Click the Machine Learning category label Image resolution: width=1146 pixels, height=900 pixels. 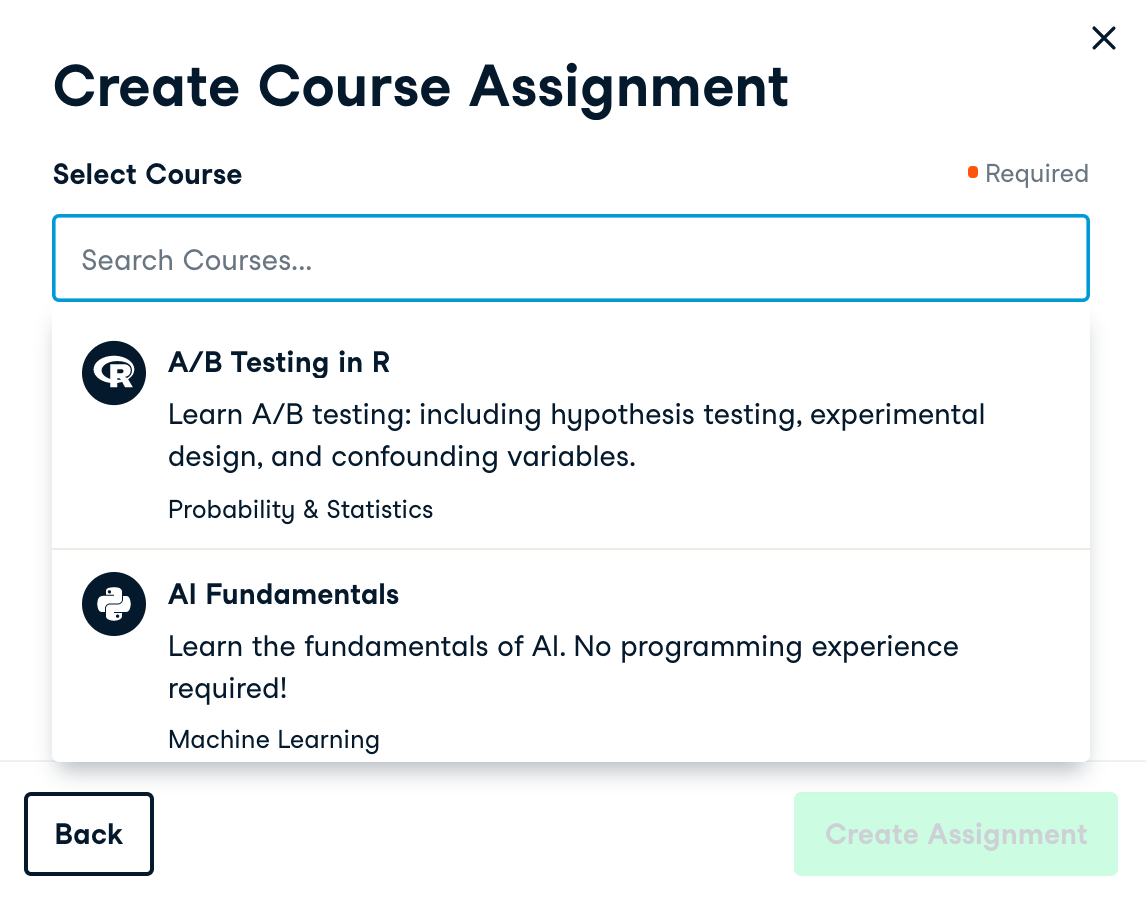274,740
